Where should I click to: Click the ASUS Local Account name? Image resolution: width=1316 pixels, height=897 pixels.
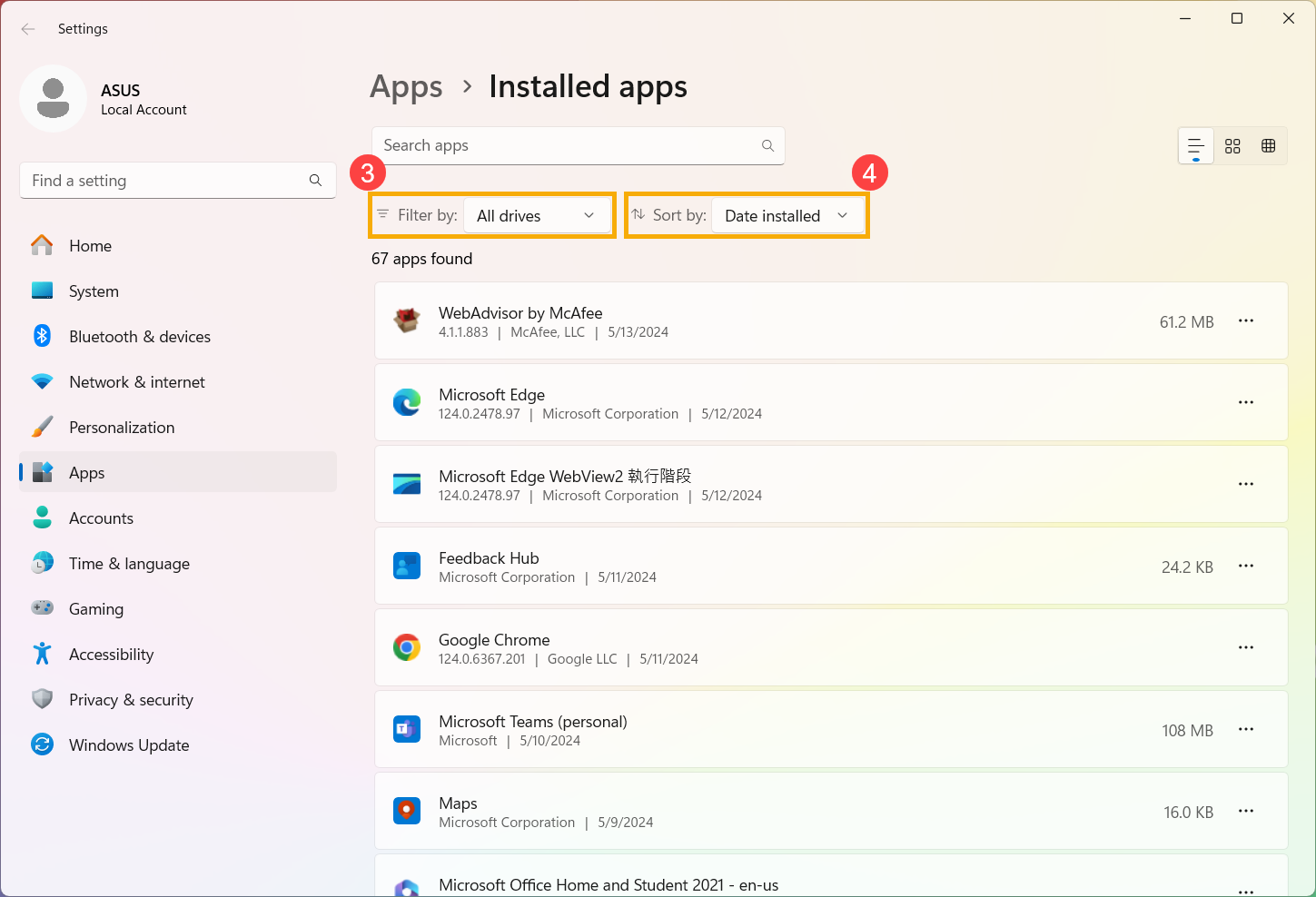(143, 99)
